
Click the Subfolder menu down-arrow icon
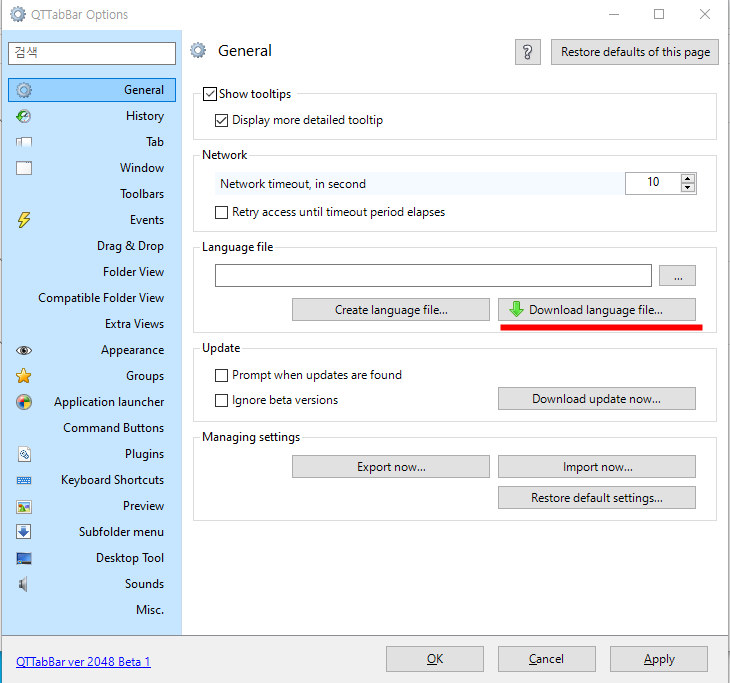point(24,532)
